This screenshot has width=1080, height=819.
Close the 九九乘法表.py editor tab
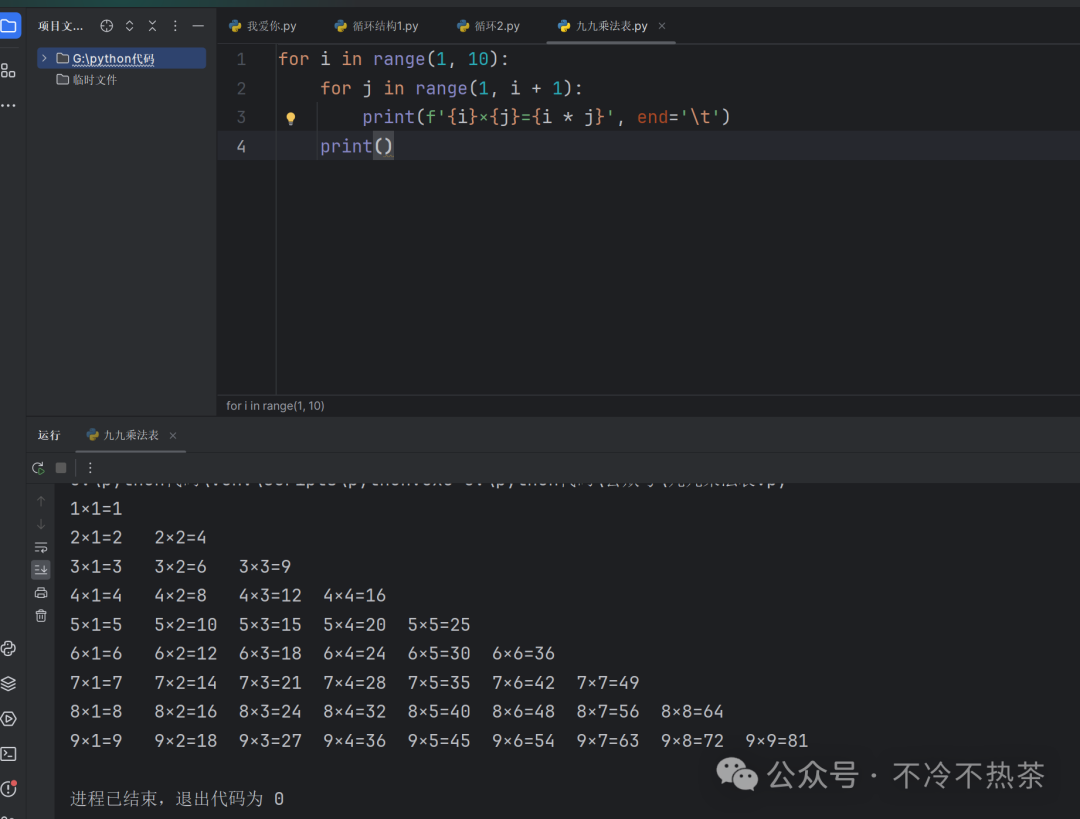[x=662, y=26]
